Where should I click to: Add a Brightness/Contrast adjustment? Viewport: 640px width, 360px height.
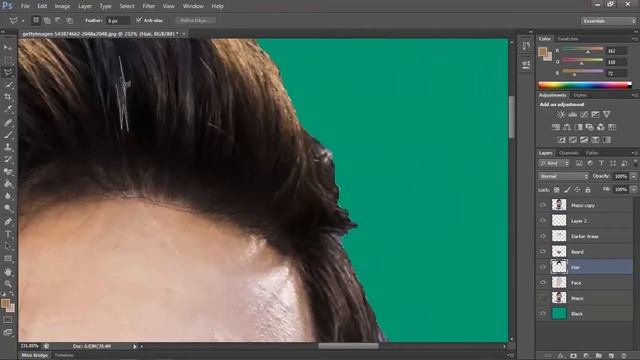tap(562, 115)
